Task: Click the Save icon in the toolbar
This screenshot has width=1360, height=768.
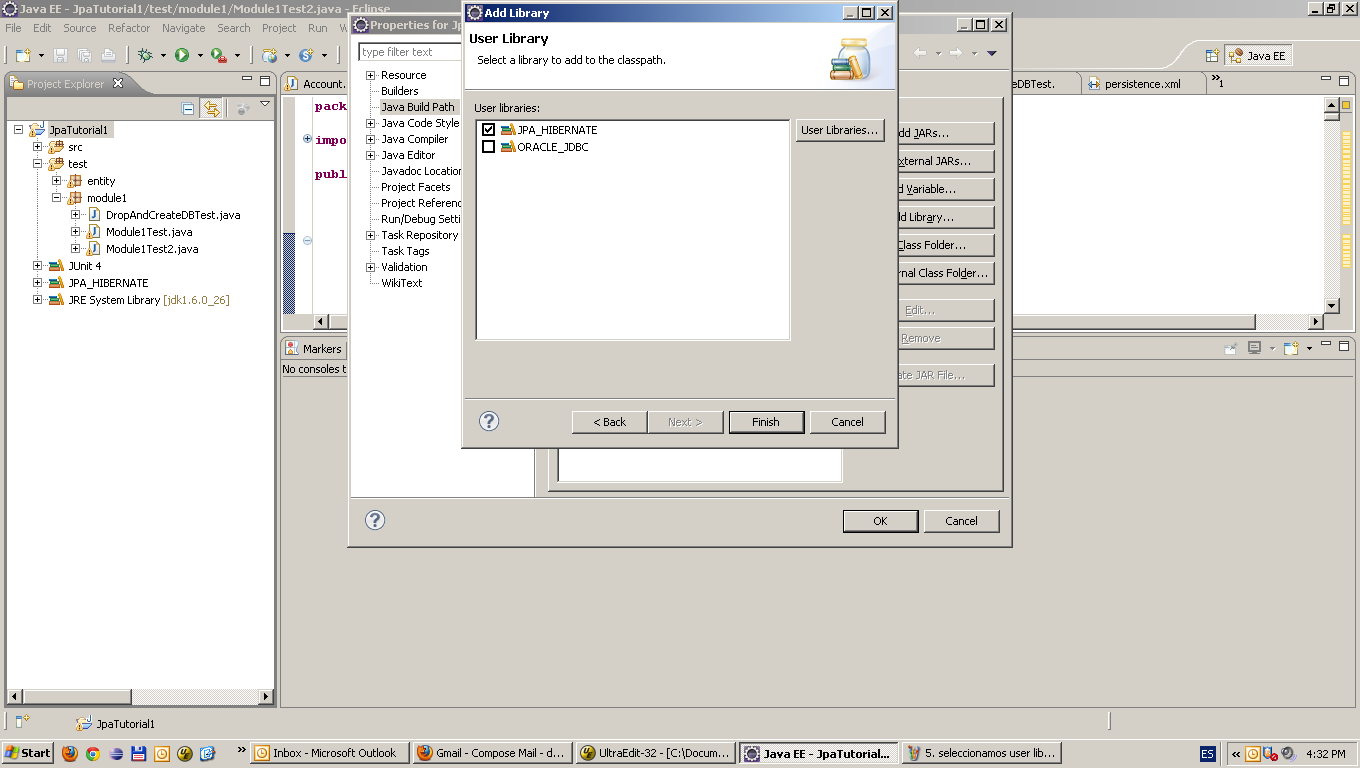Action: click(x=60, y=55)
